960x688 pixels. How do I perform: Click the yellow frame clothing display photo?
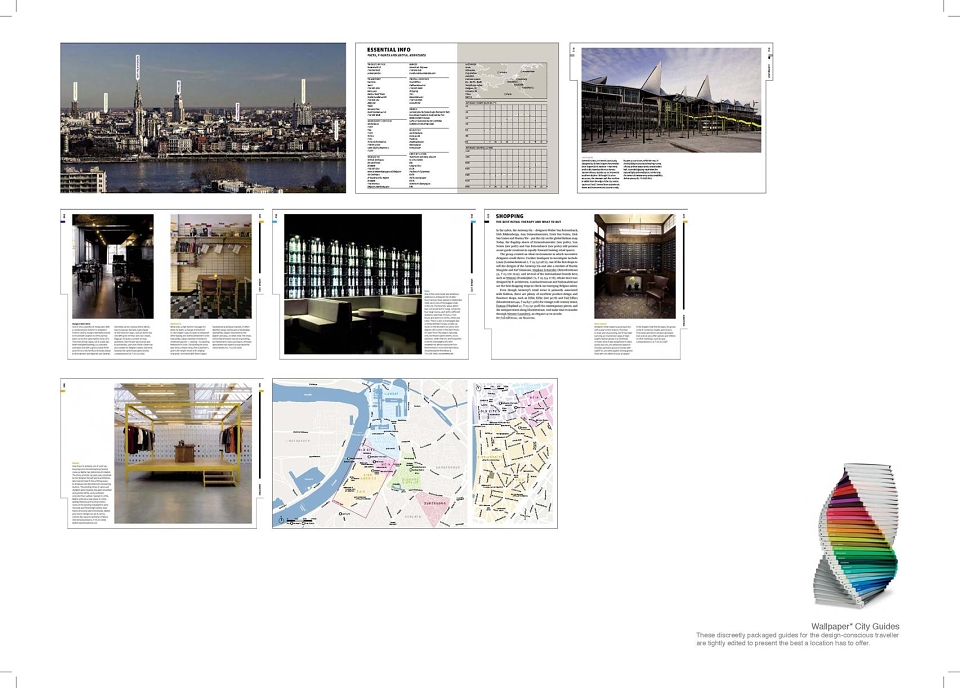[x=183, y=454]
